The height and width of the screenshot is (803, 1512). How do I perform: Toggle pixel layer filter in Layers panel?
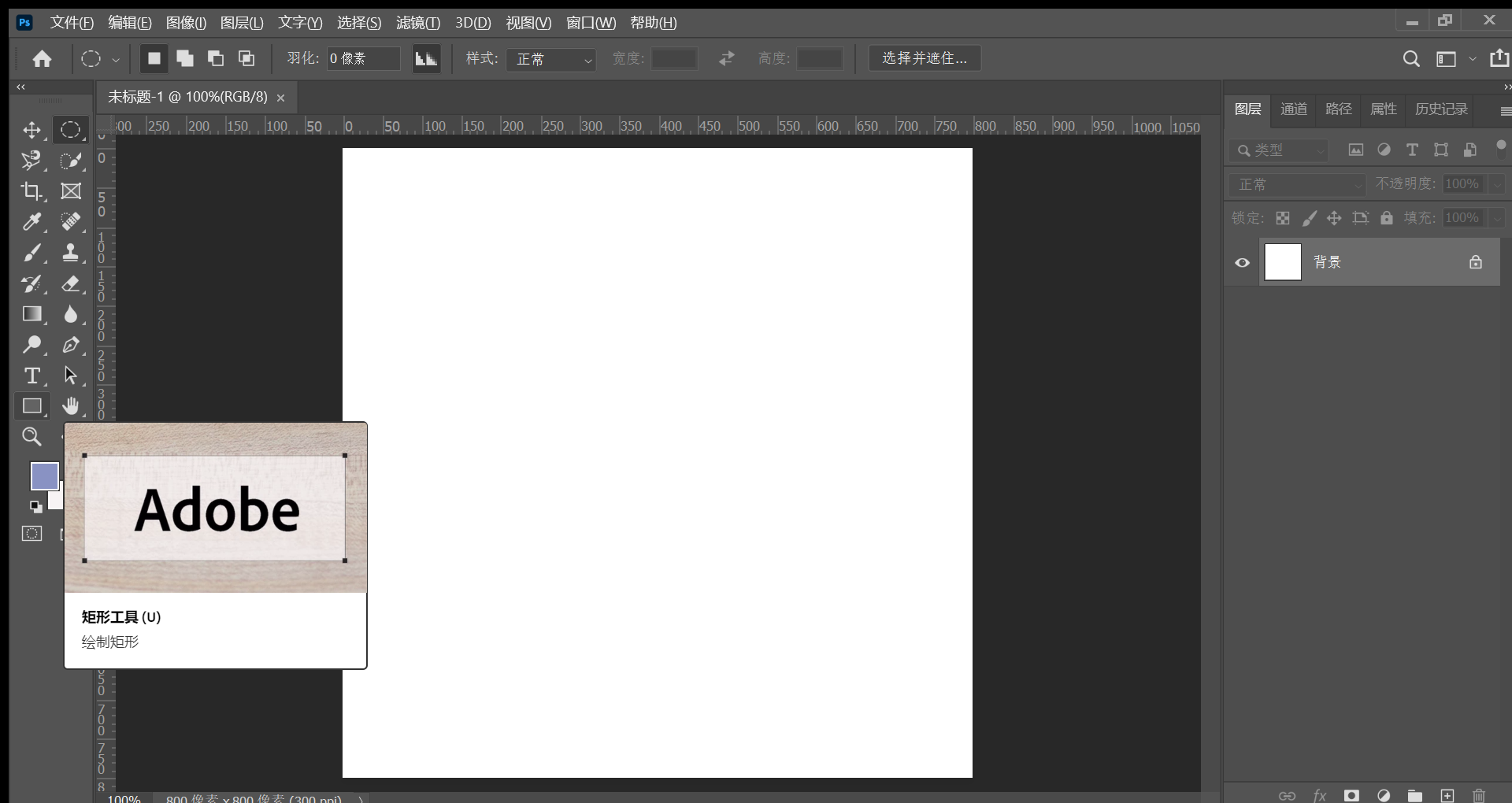coord(1356,150)
